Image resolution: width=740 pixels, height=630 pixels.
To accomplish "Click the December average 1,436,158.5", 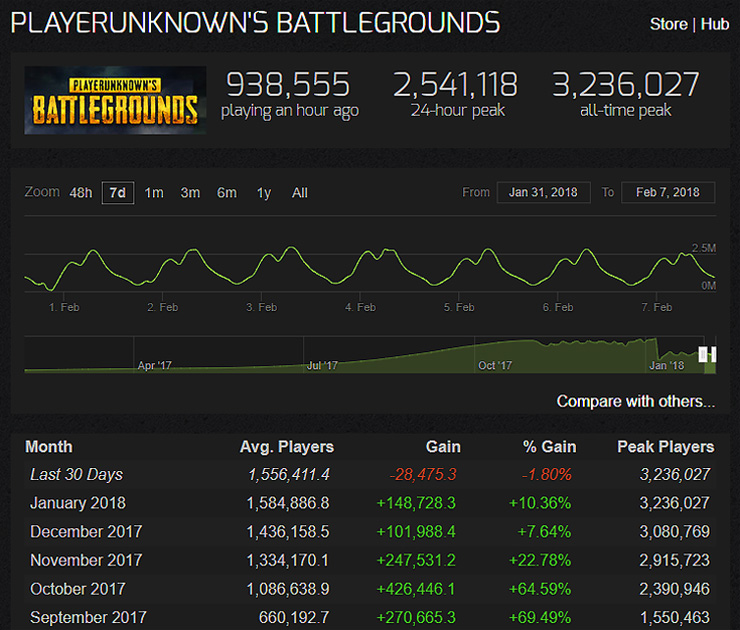I will point(288,532).
